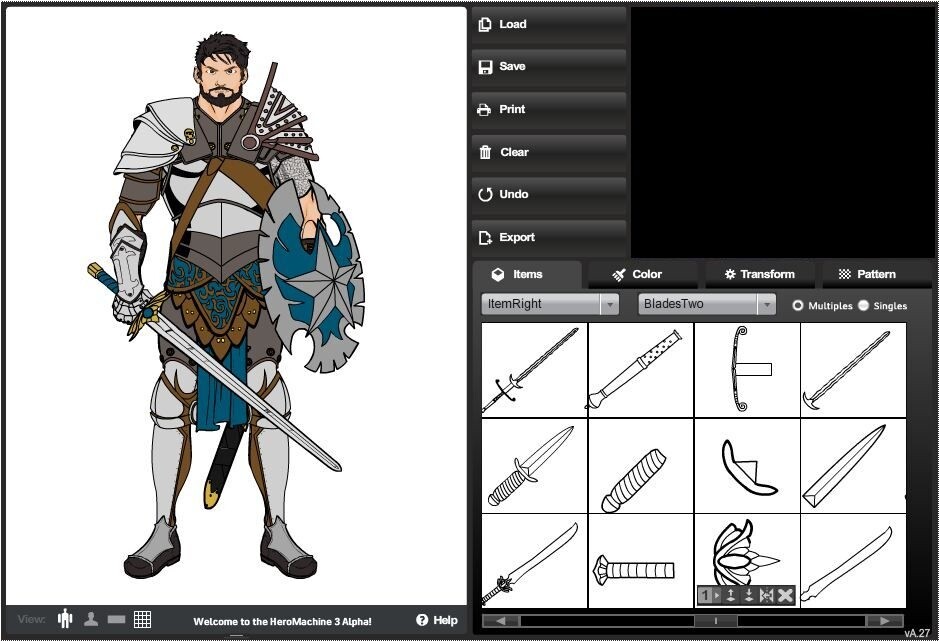Select the Singles radio button
This screenshot has width=940, height=641.
point(864,305)
